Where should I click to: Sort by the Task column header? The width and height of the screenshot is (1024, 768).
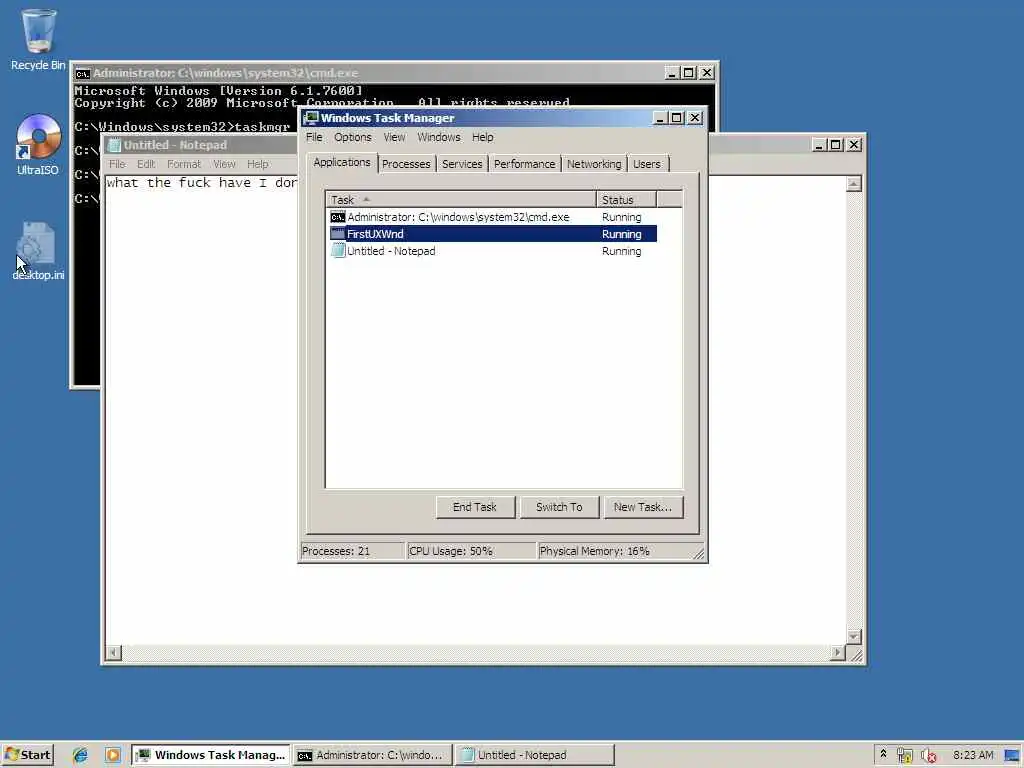pyautogui.click(x=461, y=200)
